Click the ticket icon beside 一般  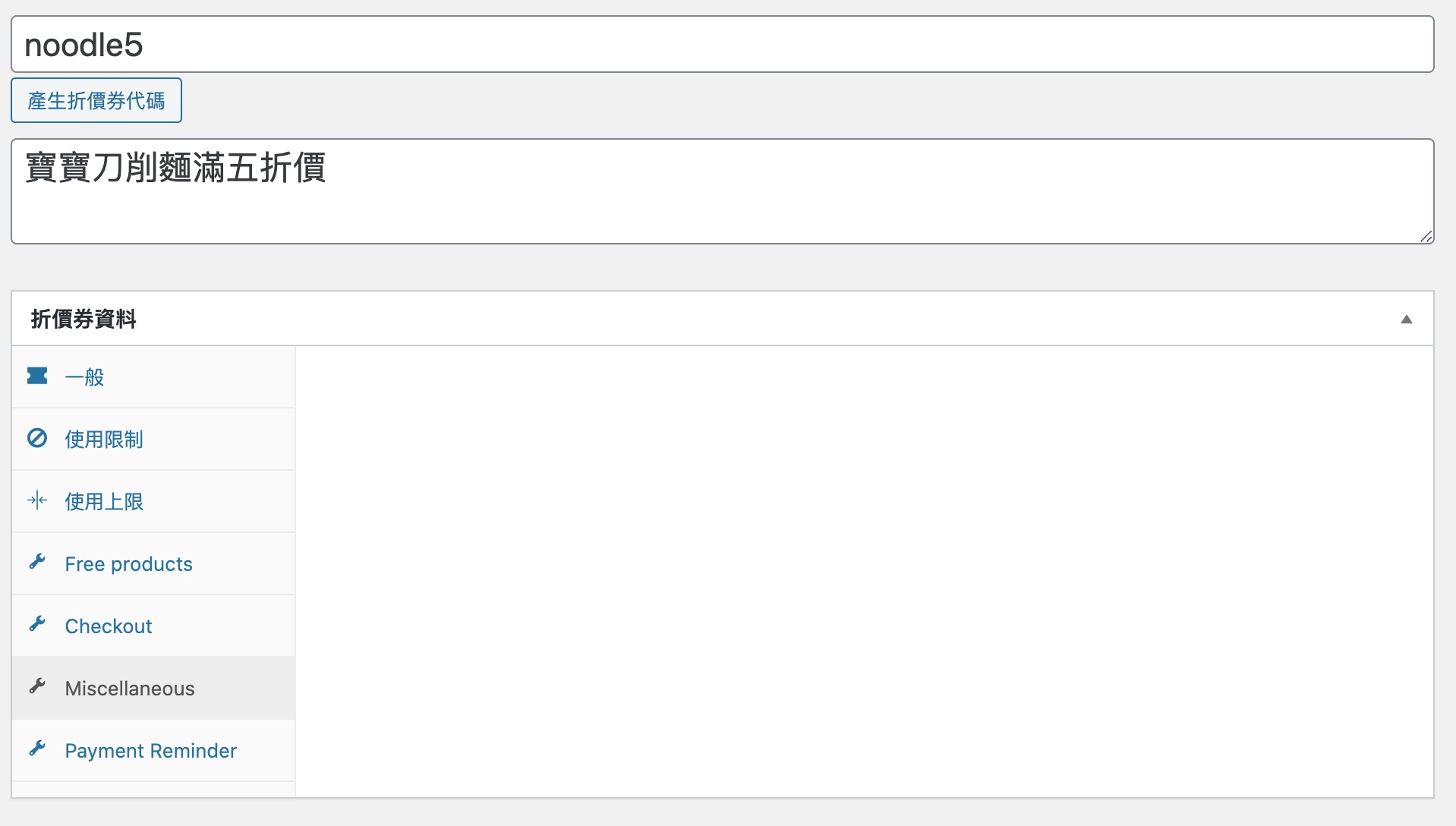[37, 376]
